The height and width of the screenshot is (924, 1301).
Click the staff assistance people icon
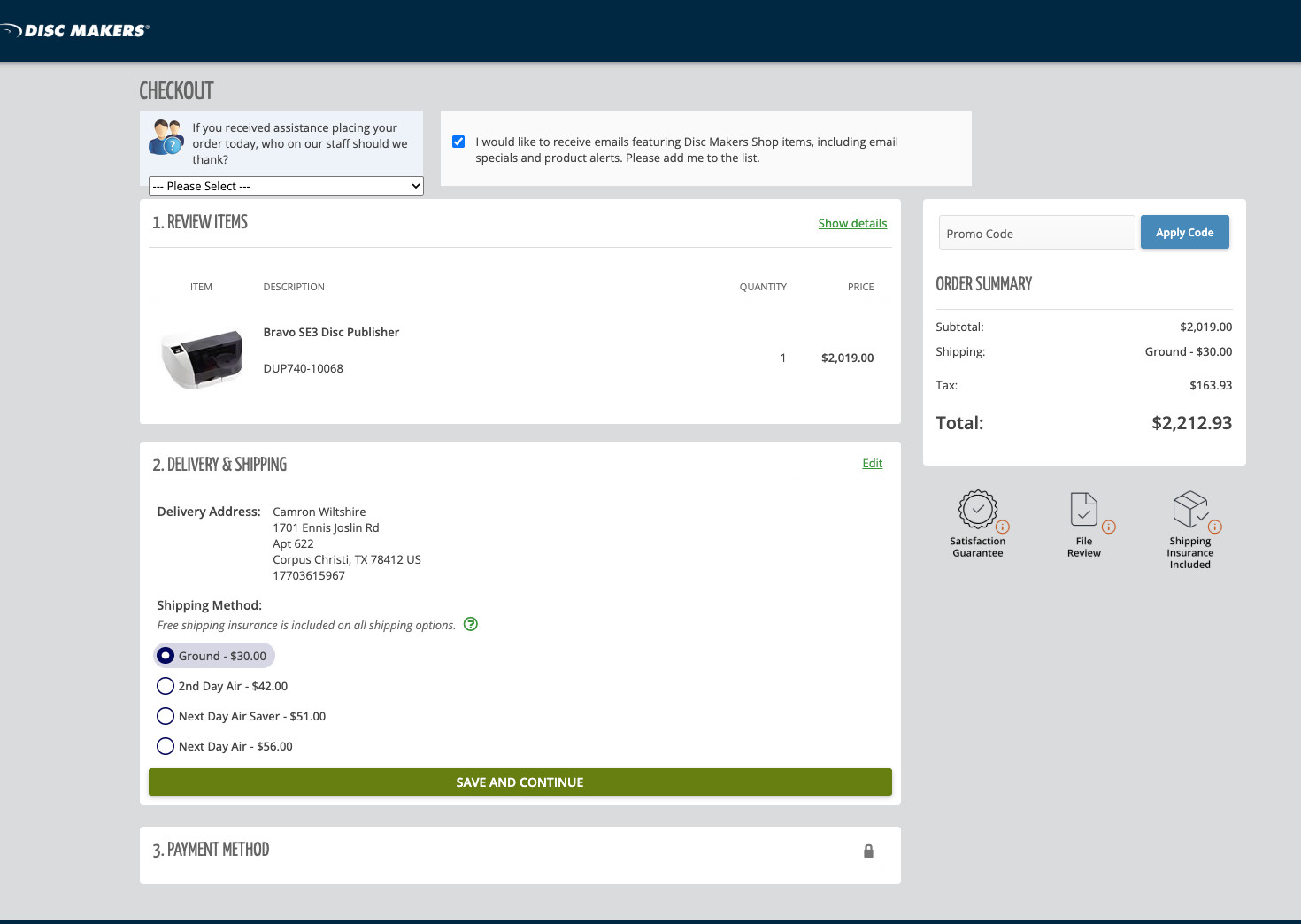[166, 137]
